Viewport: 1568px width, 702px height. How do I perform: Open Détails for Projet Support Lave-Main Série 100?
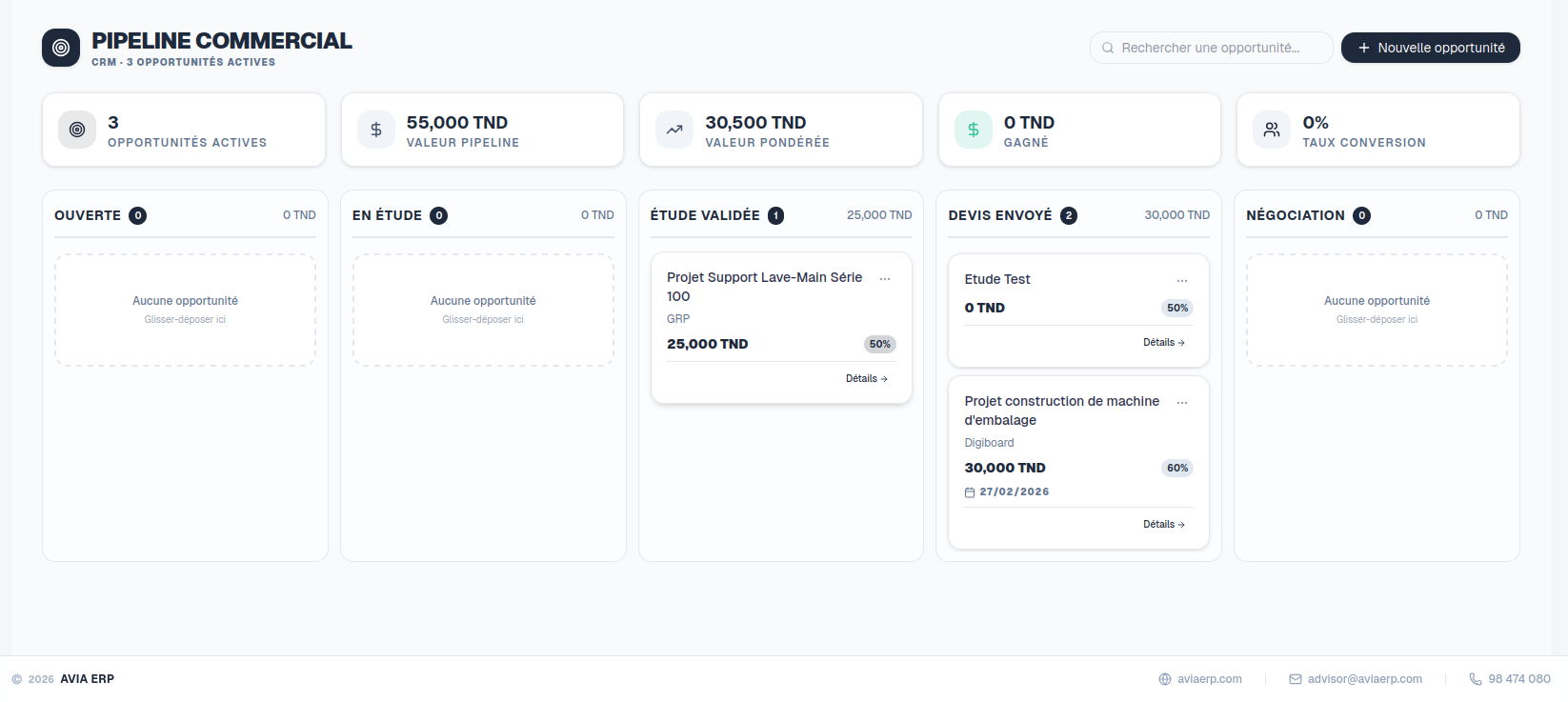coord(866,377)
